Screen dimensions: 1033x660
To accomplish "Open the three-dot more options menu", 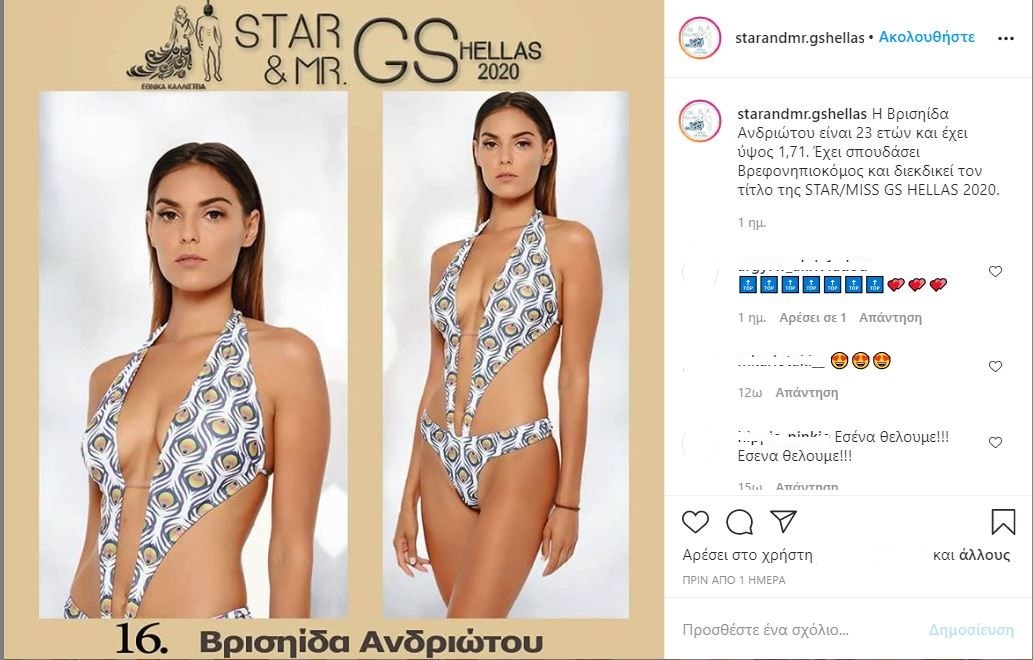I will coord(1006,38).
